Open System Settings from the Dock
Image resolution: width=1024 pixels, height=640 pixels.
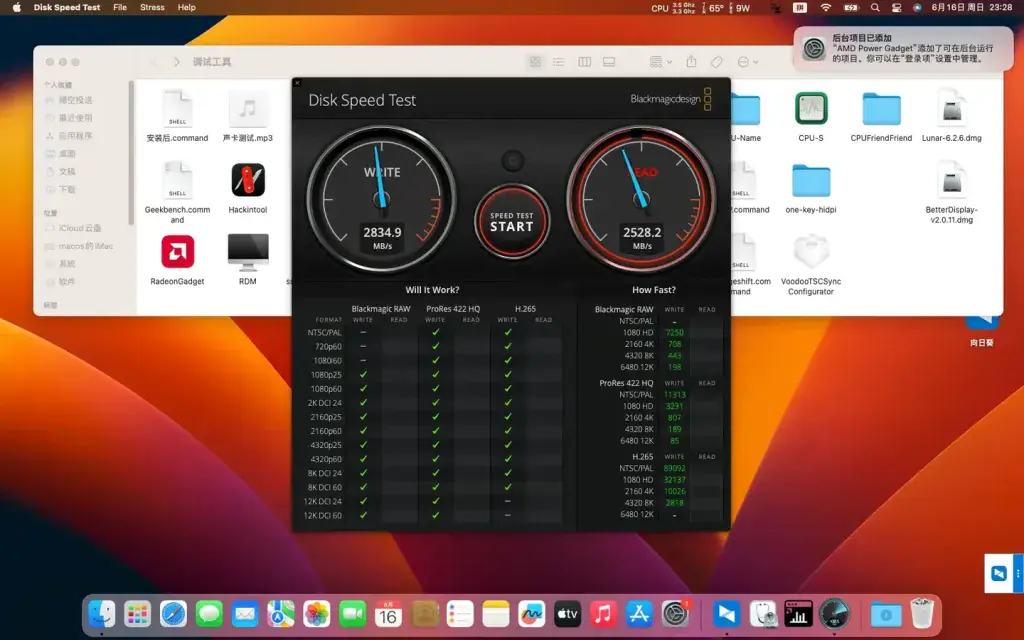tap(675, 614)
